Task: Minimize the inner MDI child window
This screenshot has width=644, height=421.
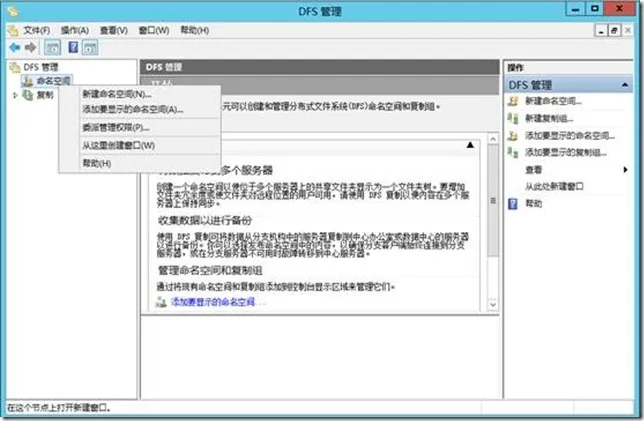Action: [x=601, y=30]
